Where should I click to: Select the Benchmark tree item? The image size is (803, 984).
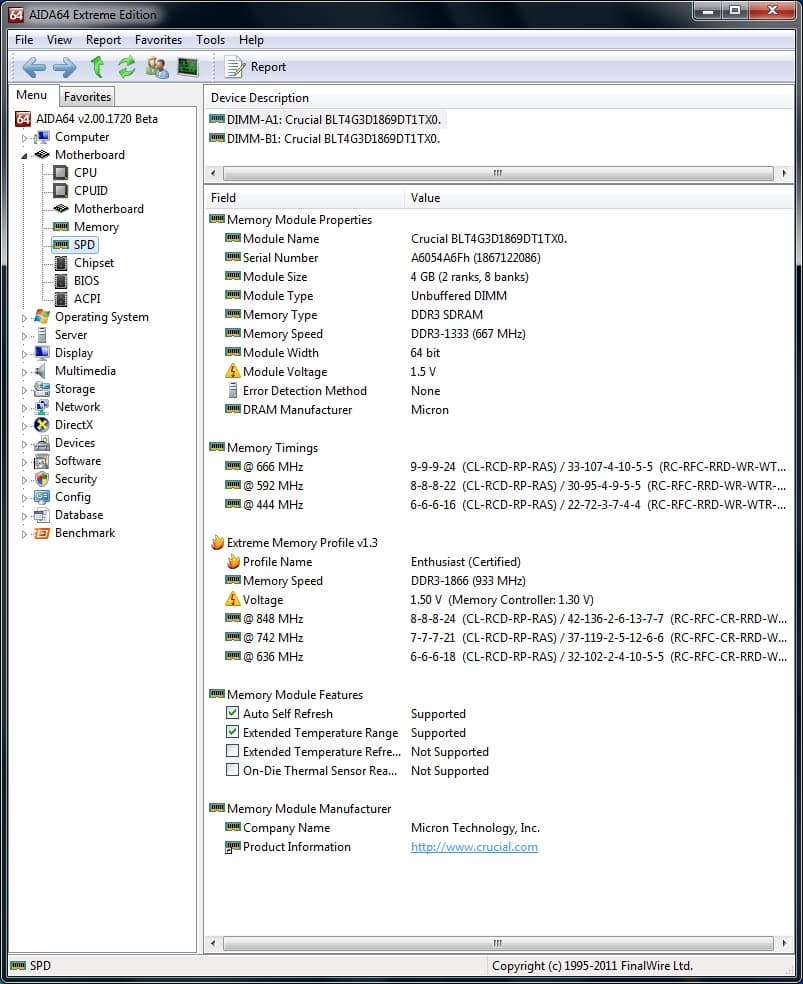coord(85,533)
